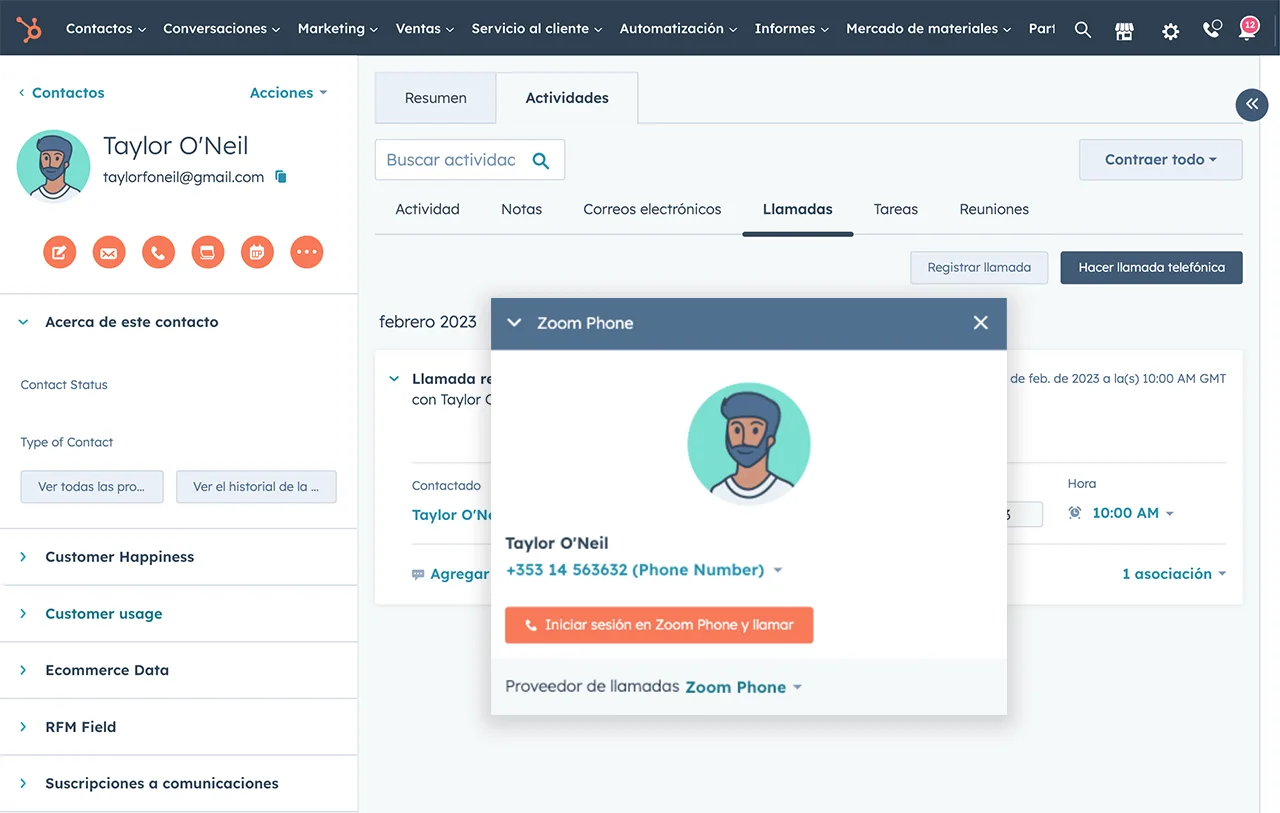Switch to the Reuniones sub-tab
Screen dimensions: 1280x813
(994, 209)
